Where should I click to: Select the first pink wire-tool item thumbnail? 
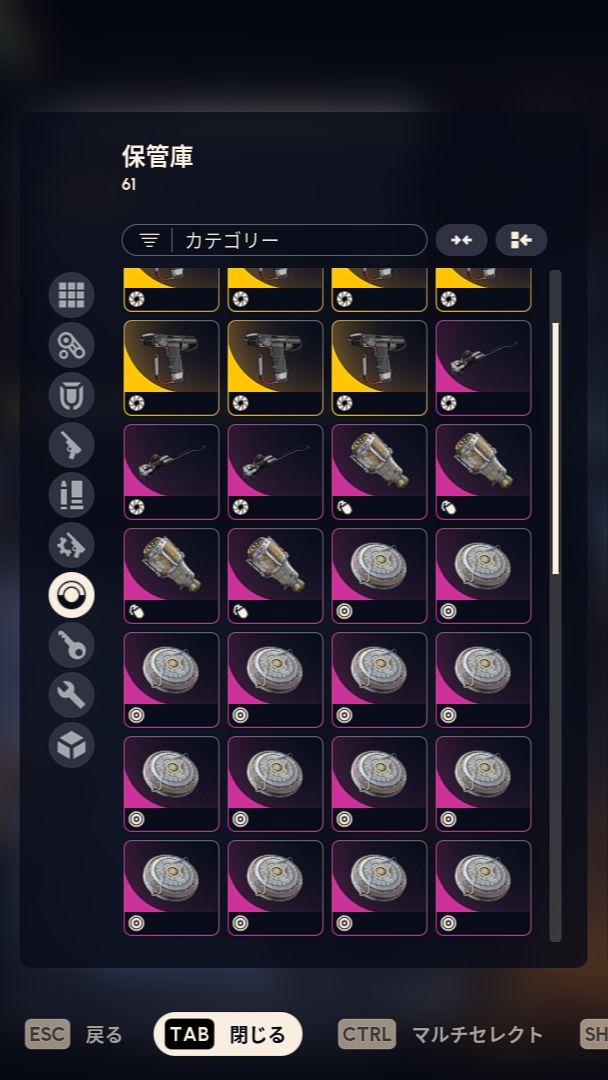[483, 368]
